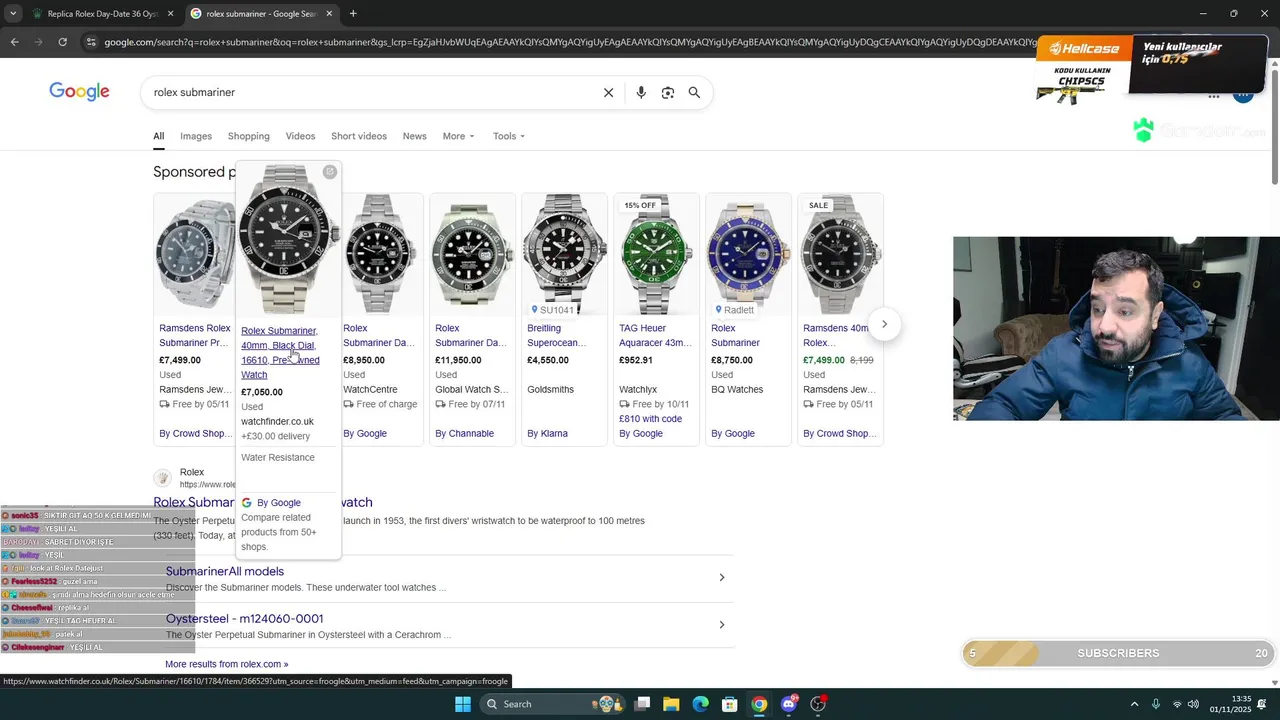Start voice search with the microphone icon

click(x=641, y=92)
